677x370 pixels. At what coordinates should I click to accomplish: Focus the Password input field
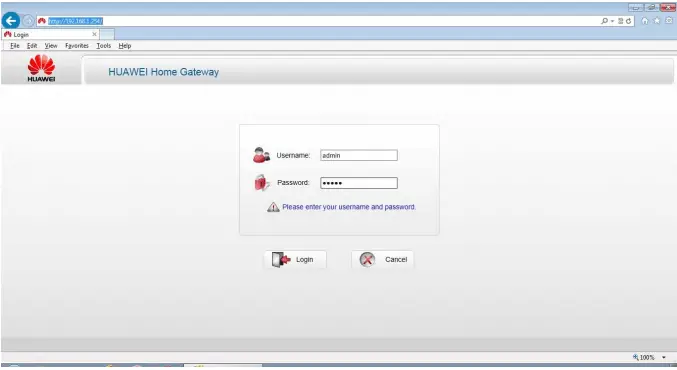[x=359, y=183]
